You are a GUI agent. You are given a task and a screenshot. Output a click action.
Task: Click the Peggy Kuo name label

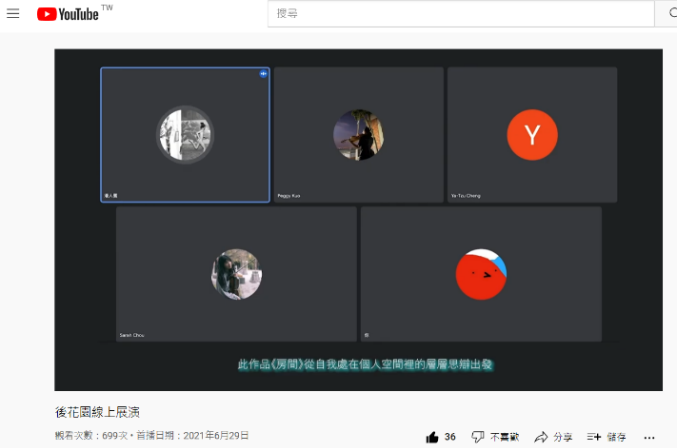[288, 196]
